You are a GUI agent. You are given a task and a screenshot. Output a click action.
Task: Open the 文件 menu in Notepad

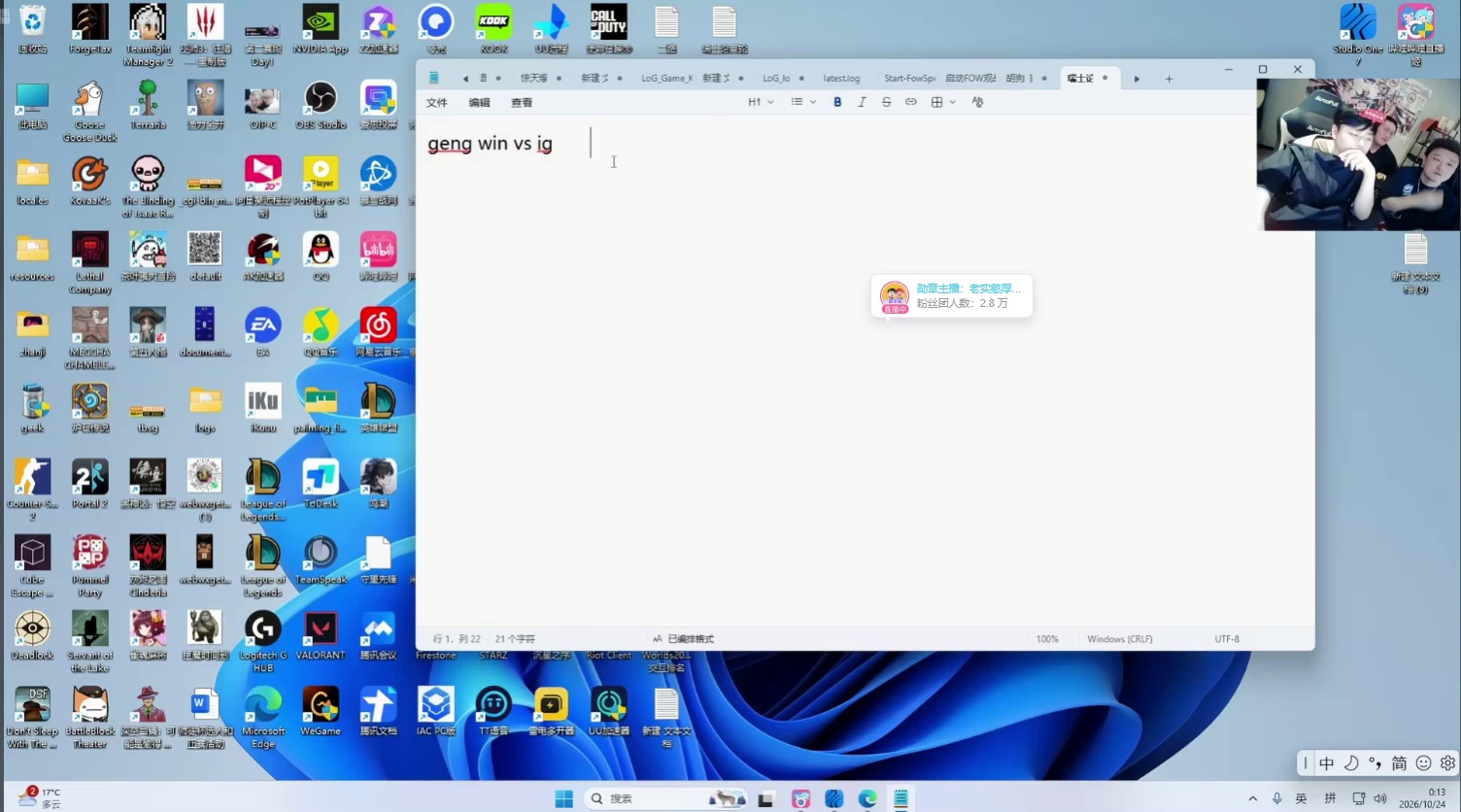437,102
